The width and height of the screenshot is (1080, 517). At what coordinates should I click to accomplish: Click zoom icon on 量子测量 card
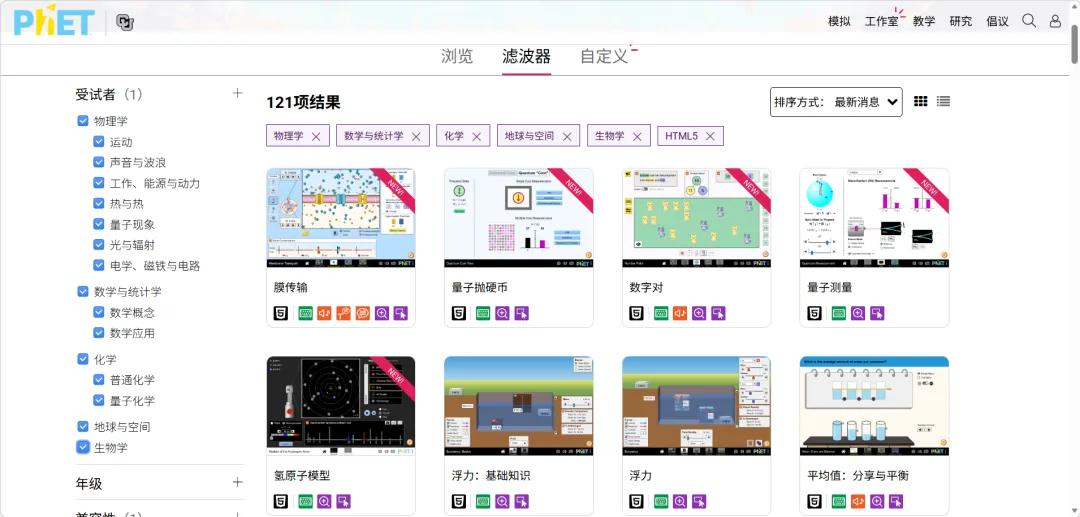858,313
